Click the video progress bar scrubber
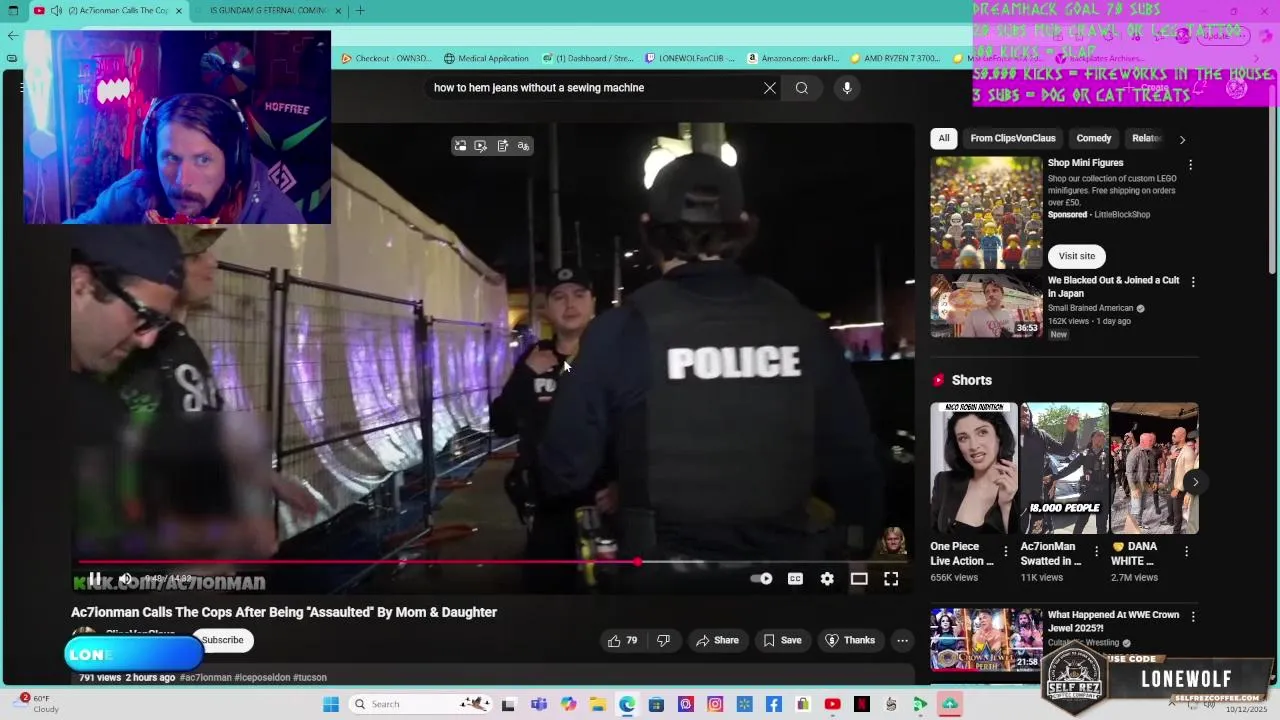Screen dimensions: 1280x720 [637, 562]
